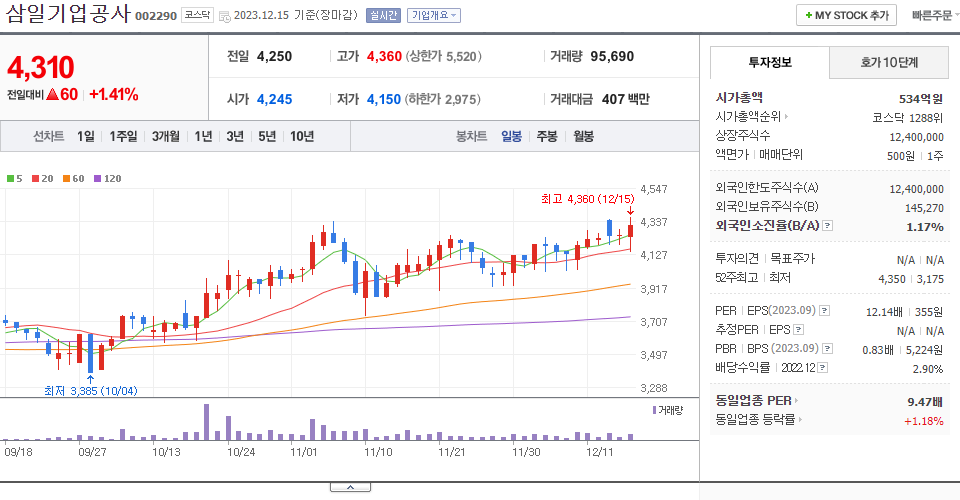This screenshot has height=500, width=960.
Task: Select the 3년 line chart period
Action: pyautogui.click(x=235, y=136)
